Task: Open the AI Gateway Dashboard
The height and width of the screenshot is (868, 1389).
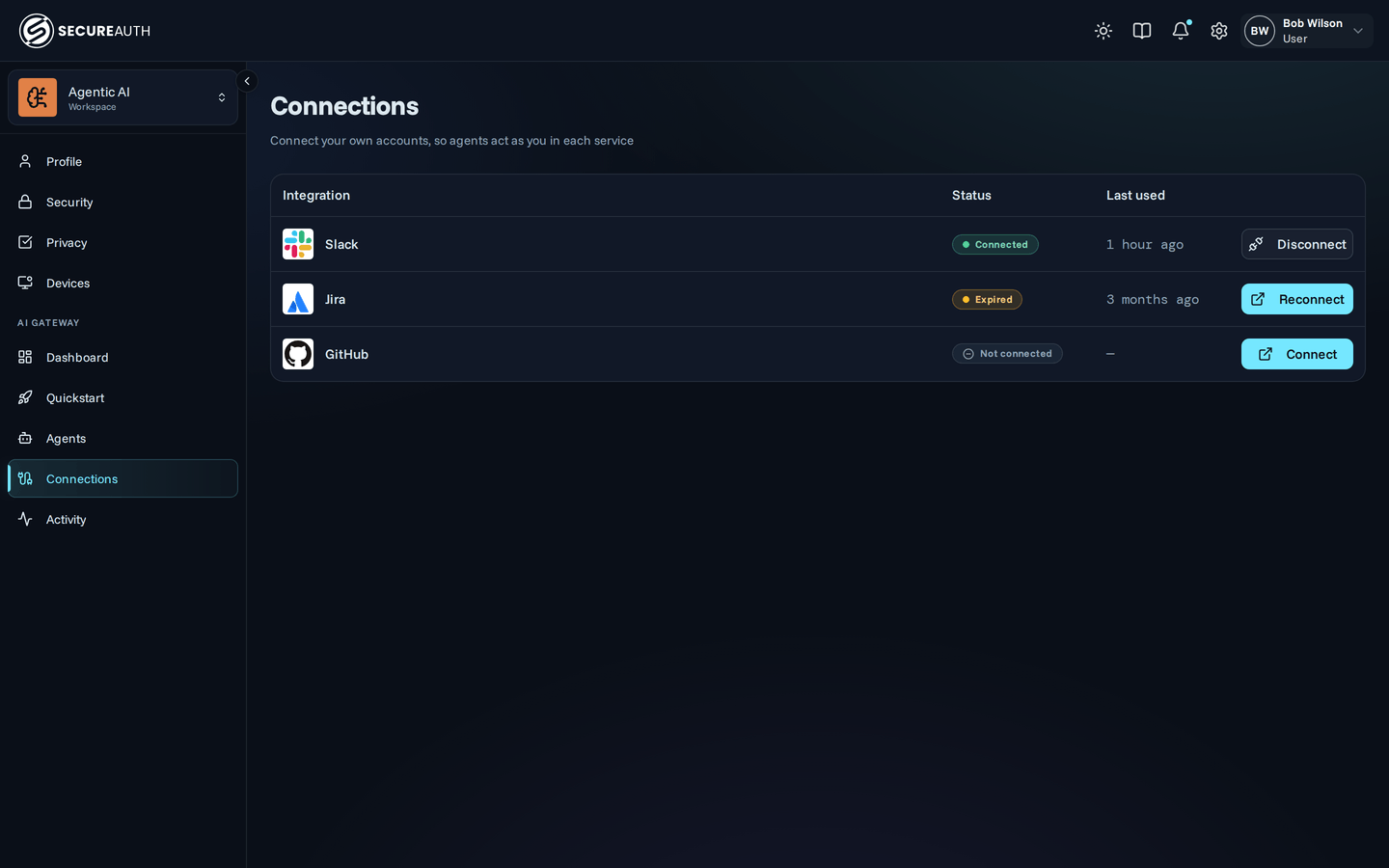Action: pyautogui.click(x=123, y=357)
